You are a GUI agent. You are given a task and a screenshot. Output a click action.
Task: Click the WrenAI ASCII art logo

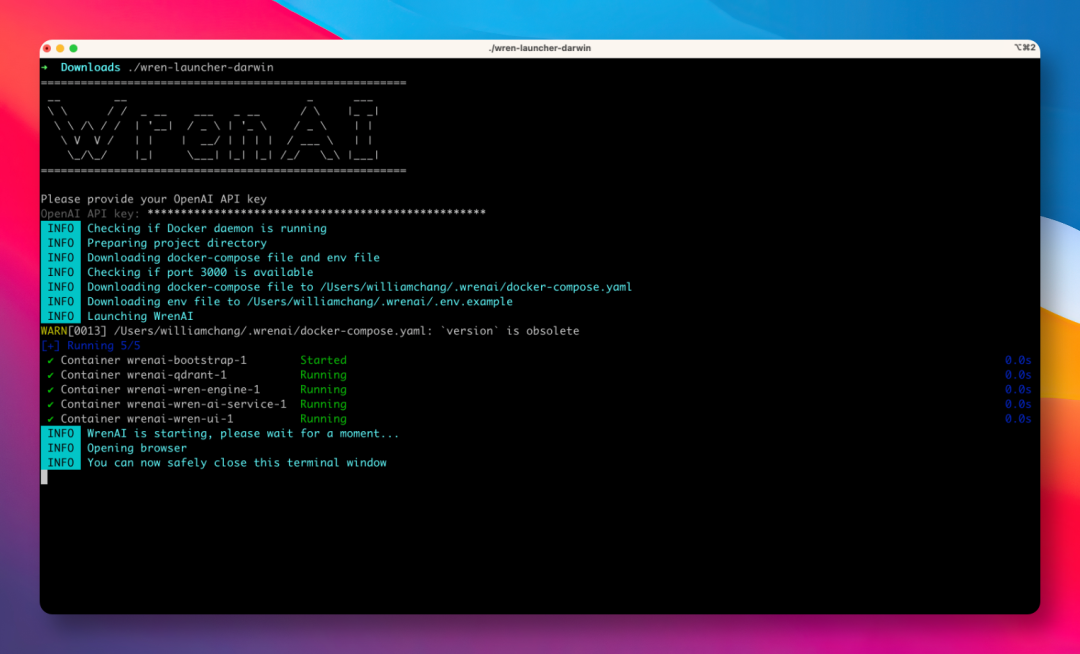pos(213,127)
